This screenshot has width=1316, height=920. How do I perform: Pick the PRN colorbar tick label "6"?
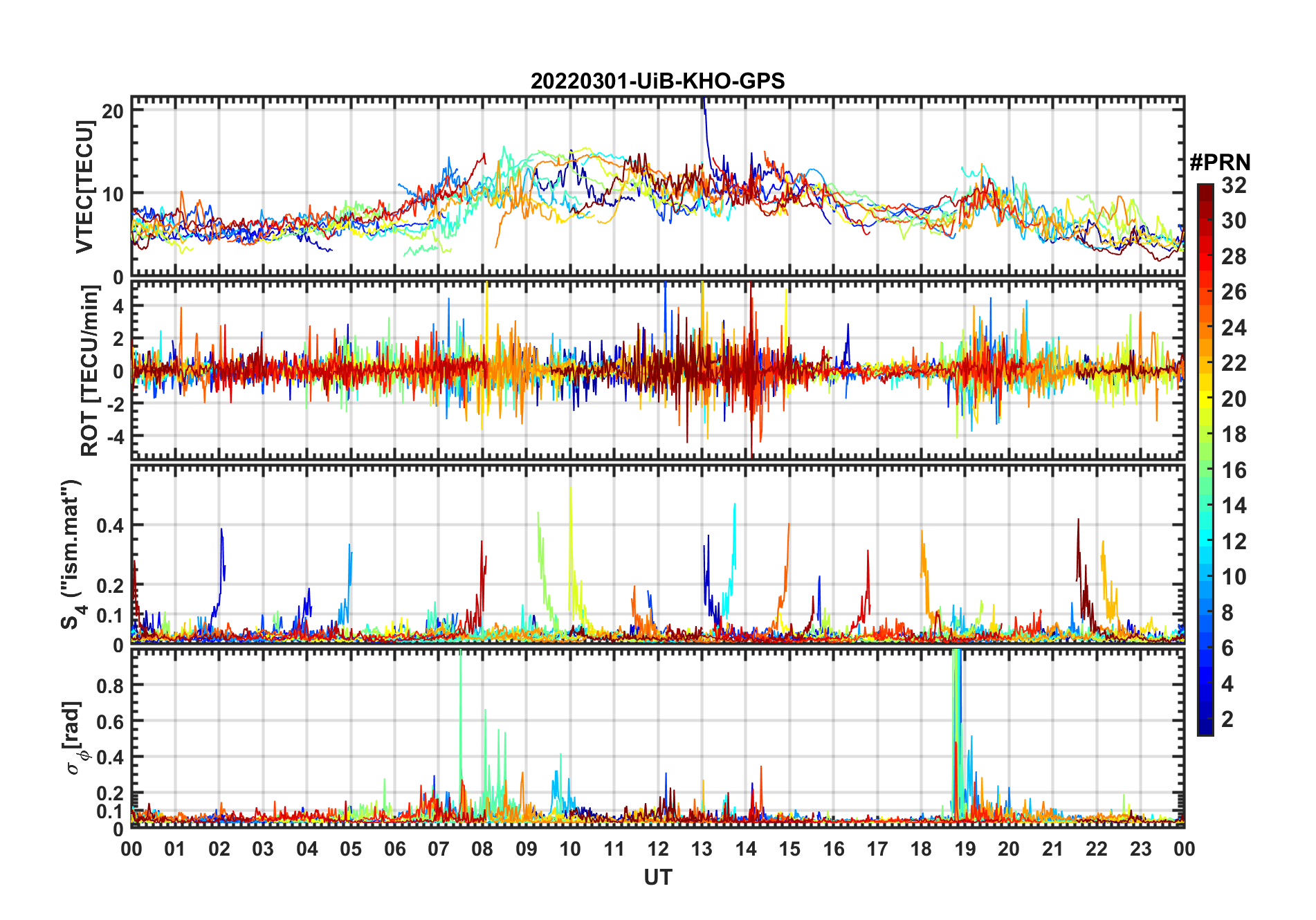(x=1227, y=648)
